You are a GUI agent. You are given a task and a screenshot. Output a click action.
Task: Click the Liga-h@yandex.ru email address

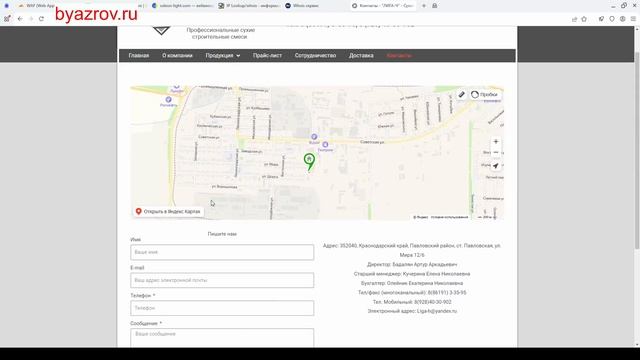437,311
